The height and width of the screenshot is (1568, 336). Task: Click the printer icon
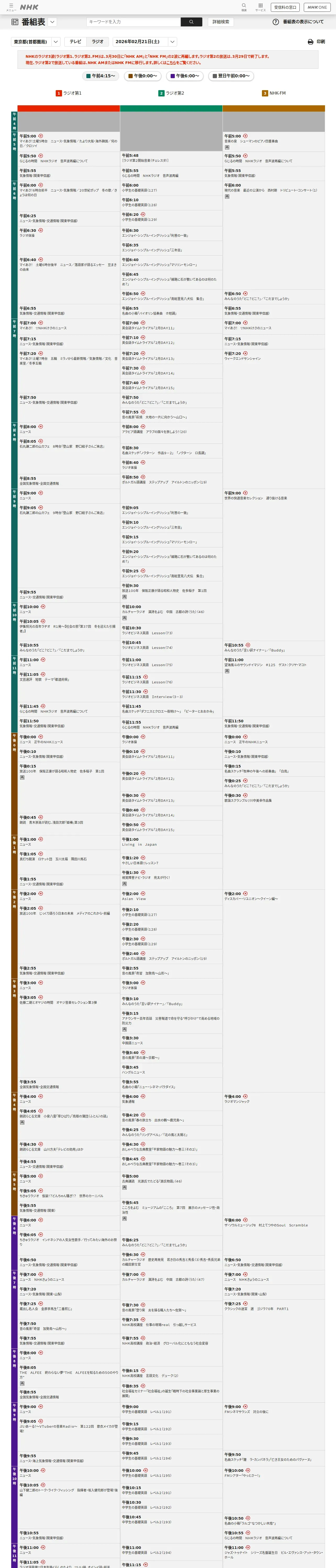tap(310, 42)
